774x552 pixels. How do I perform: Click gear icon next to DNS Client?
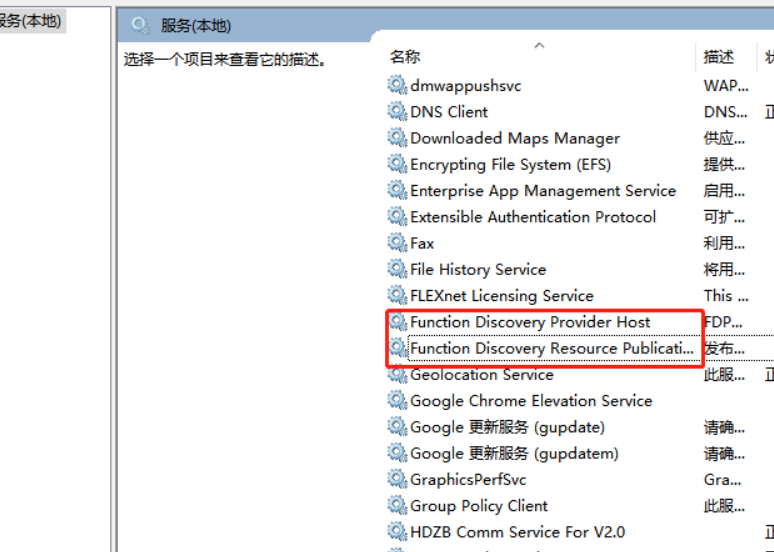[x=397, y=112]
